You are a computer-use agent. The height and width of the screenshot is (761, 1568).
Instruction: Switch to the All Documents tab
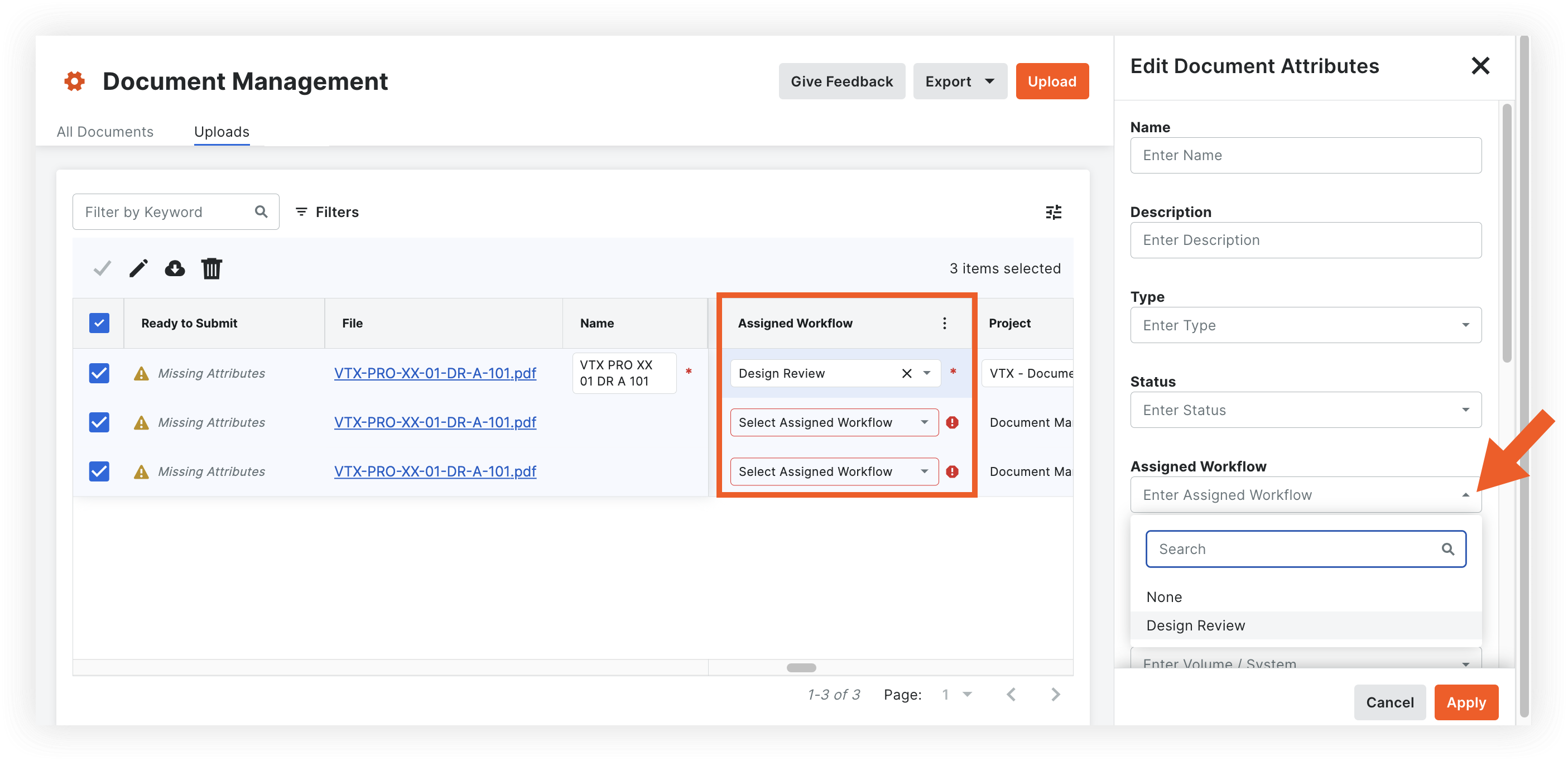[105, 132]
